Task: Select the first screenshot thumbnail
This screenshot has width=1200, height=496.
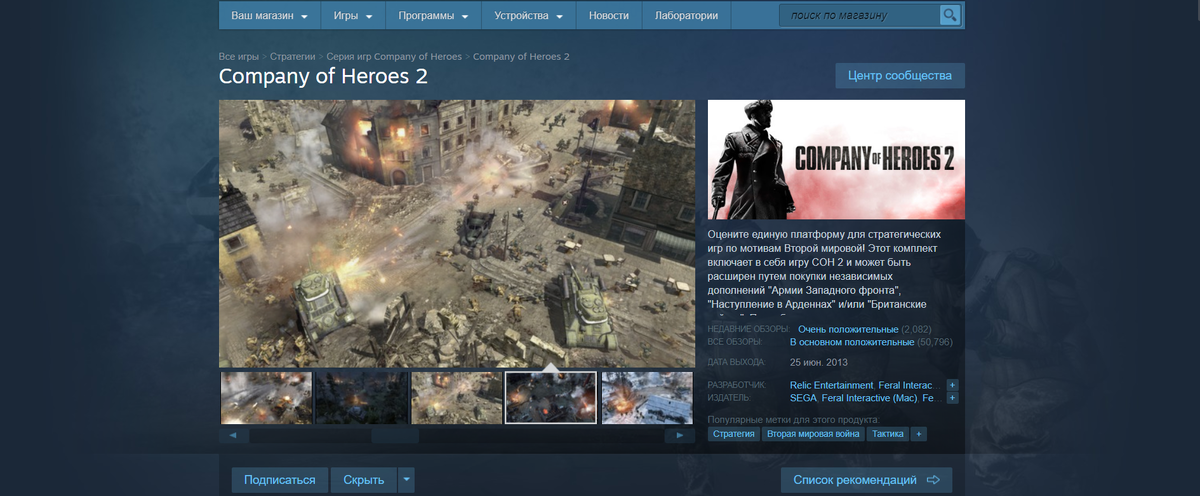Action: [x=266, y=398]
